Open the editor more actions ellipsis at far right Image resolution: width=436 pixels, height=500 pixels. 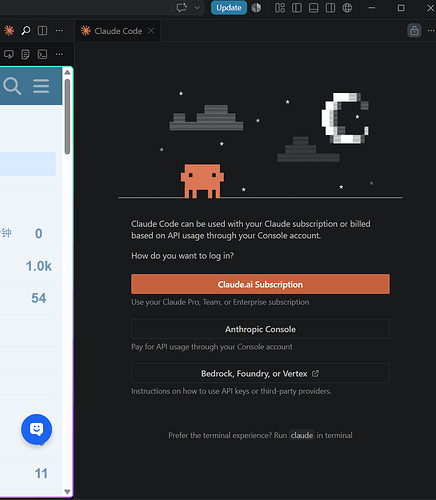tap(431, 31)
